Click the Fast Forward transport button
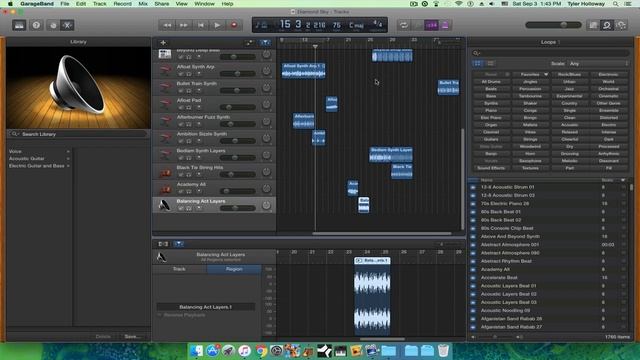 [x=184, y=25]
